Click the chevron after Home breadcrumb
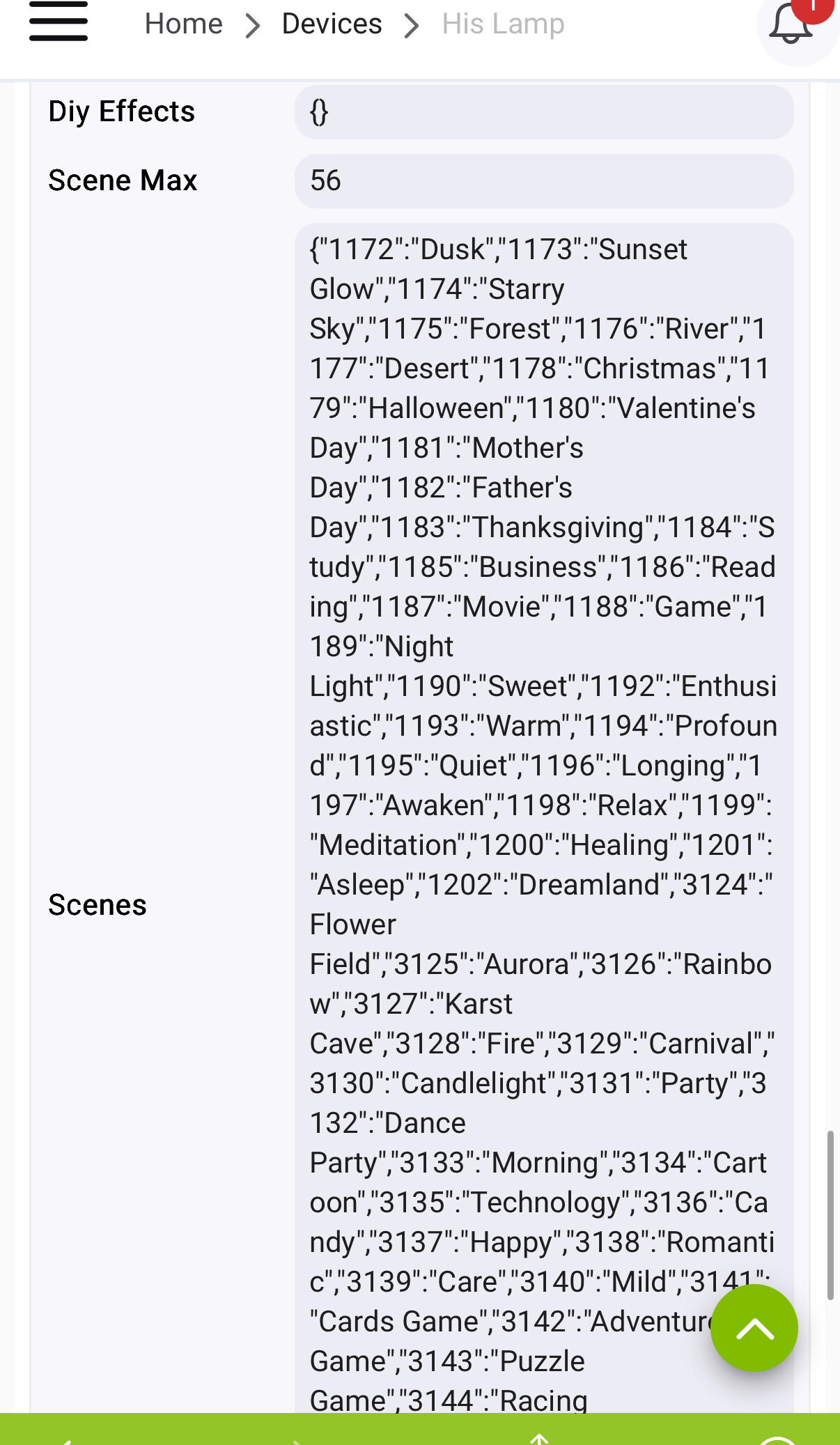840x1445 pixels. tap(253, 26)
